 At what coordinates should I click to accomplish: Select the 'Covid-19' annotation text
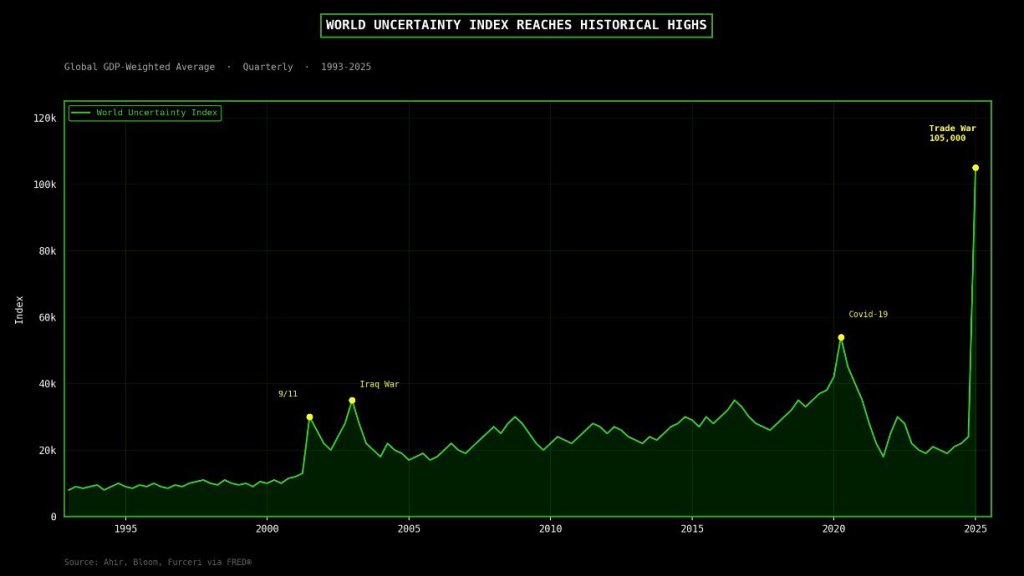[868, 315]
